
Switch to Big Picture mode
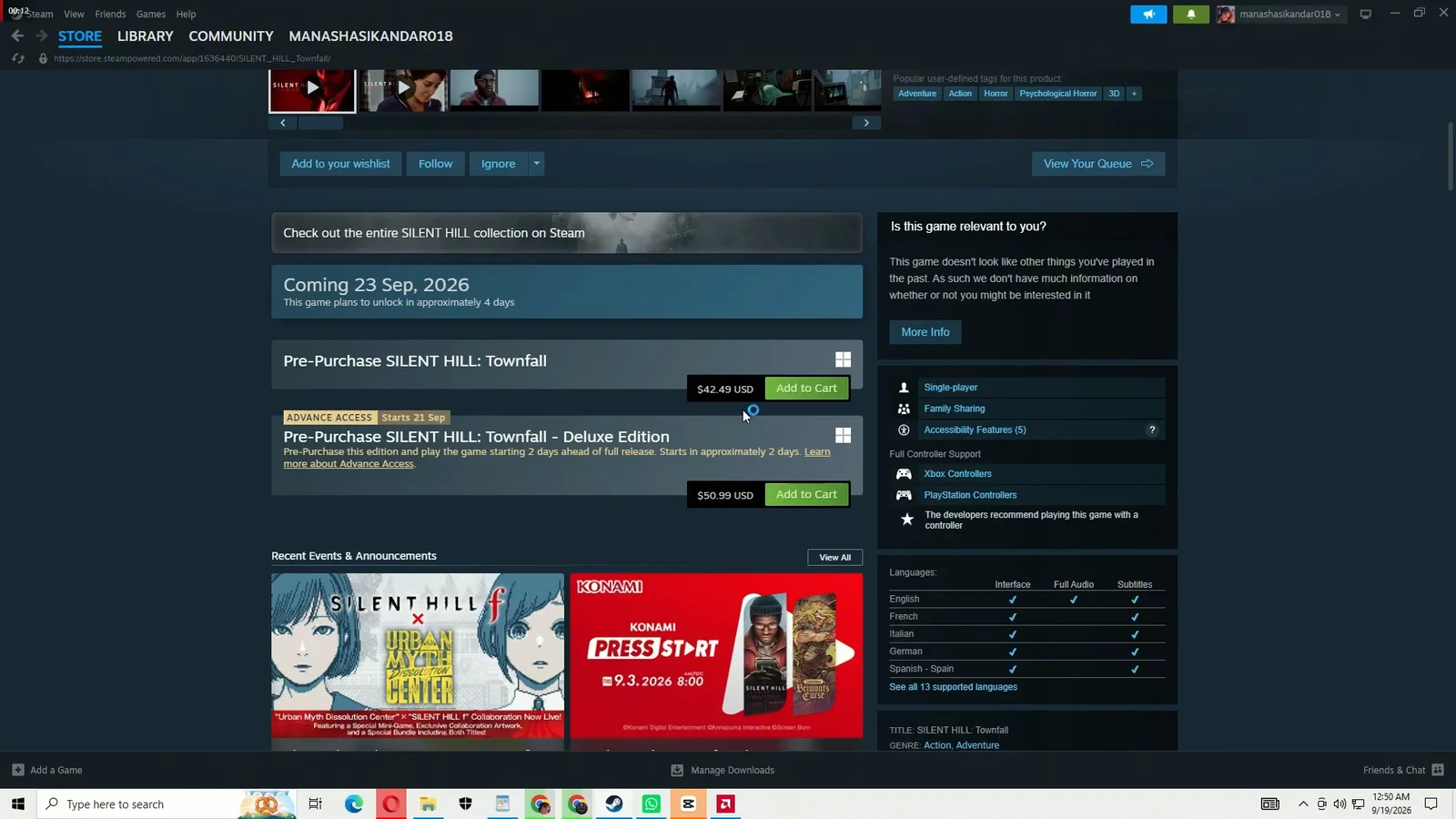[1365, 14]
